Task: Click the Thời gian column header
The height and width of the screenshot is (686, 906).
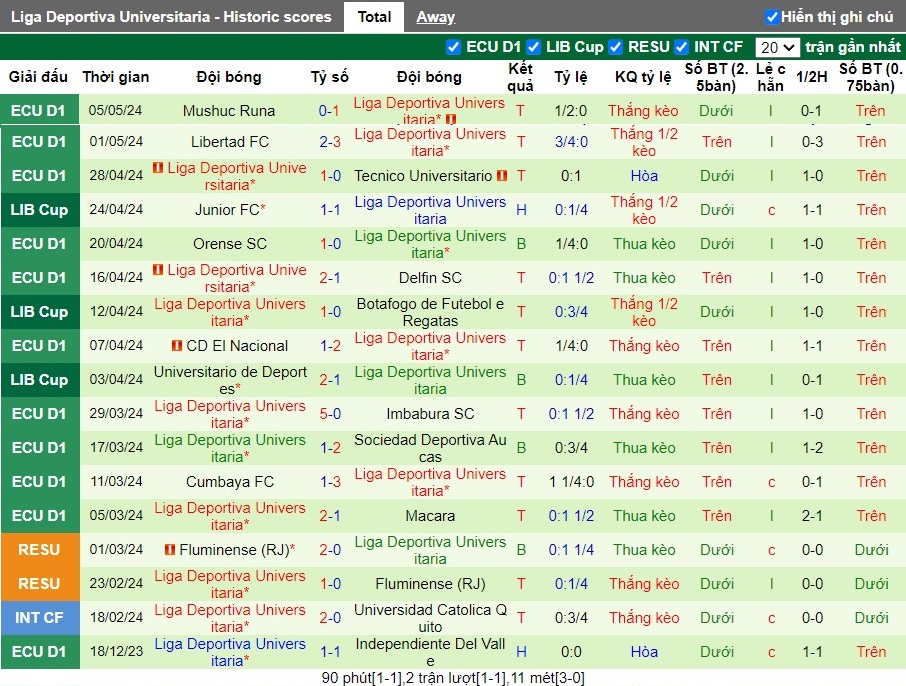Action: 116,77
